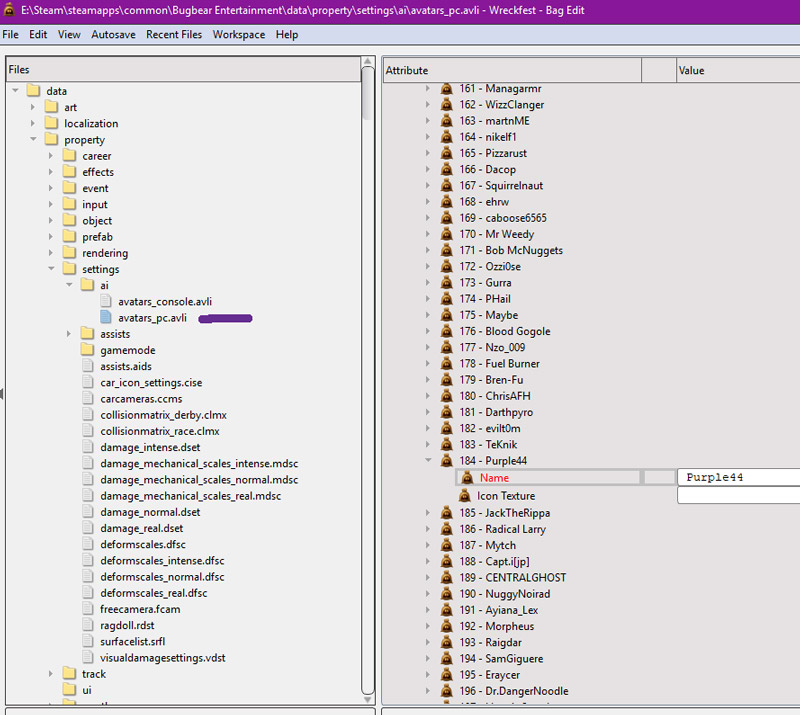Select the car_icon_settings.cise file
800x715 pixels.
coord(151,383)
